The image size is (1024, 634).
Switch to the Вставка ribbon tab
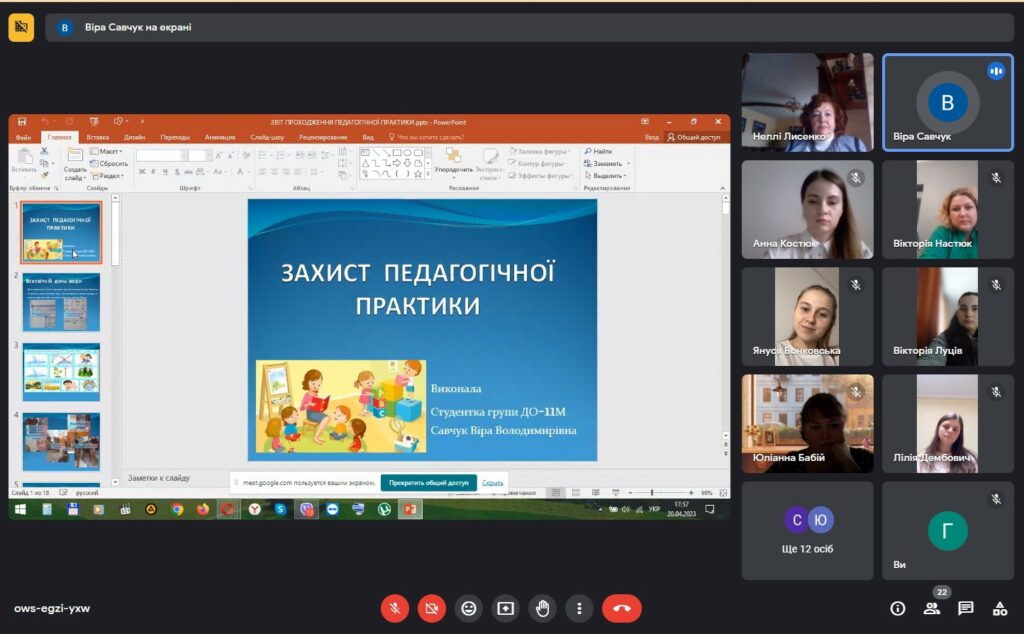point(97,137)
